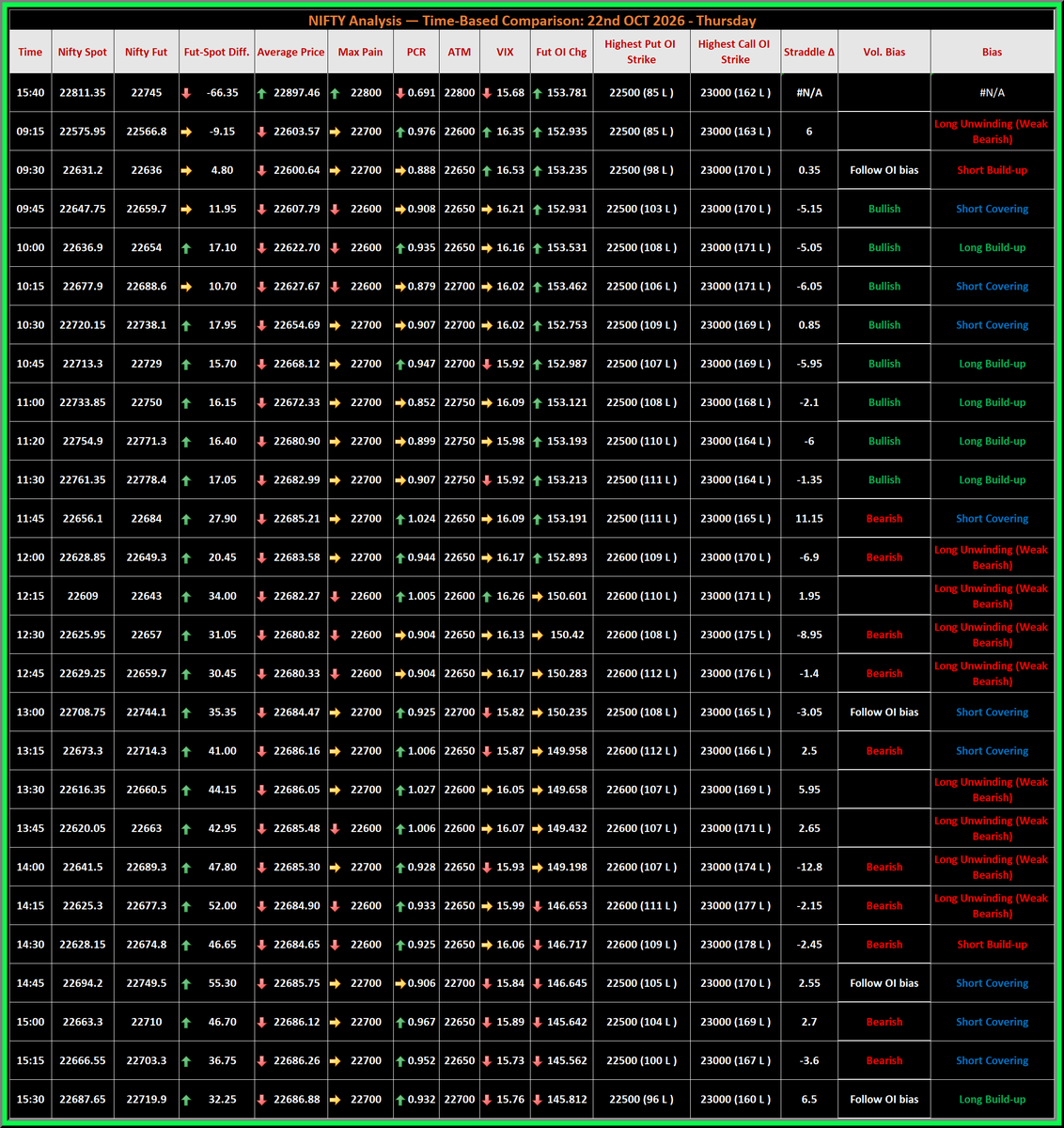Click the Nifty Spot value 22811.35
The height and width of the screenshot is (1128, 1064).
[83, 93]
